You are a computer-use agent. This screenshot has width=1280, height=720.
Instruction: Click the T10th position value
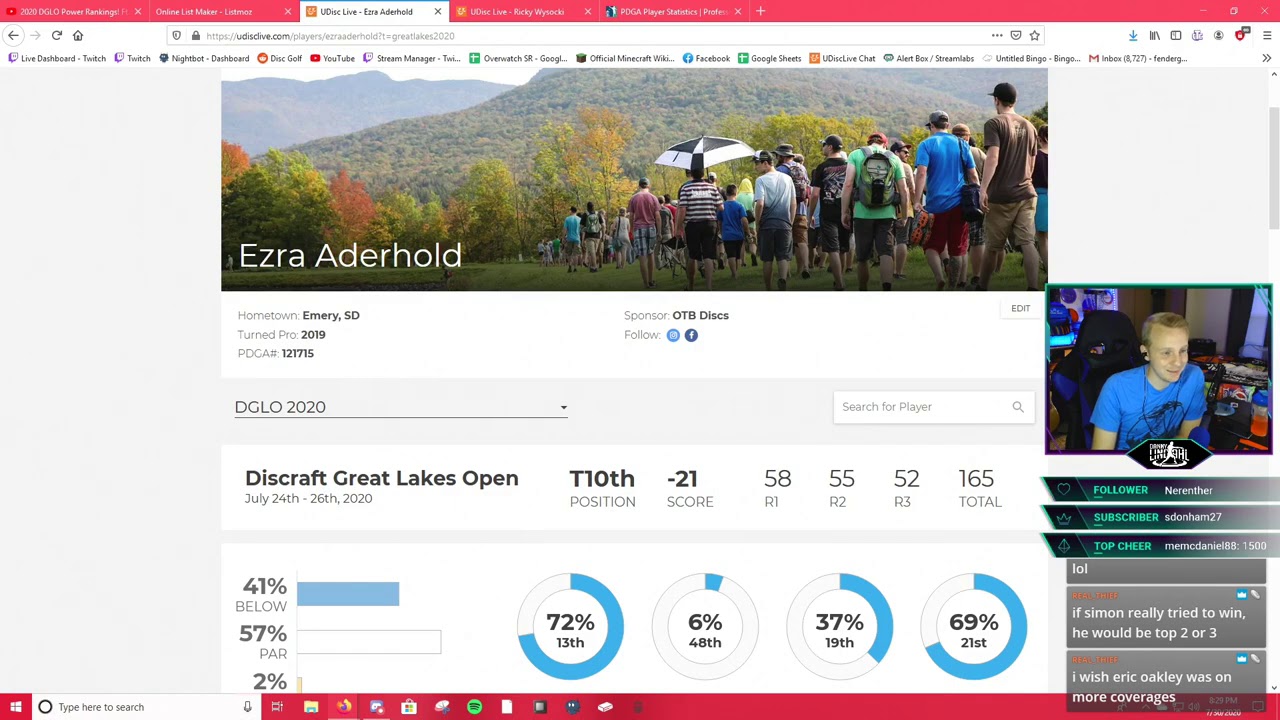click(x=602, y=479)
